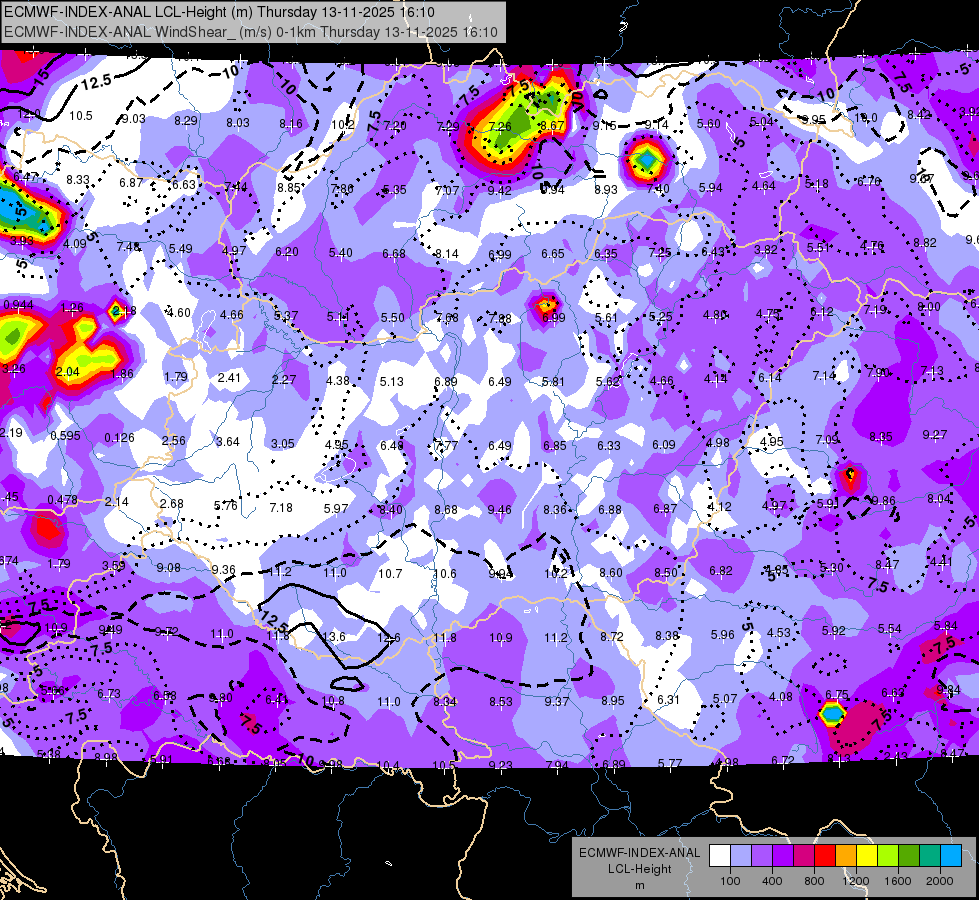The image size is (979, 900).
Task: Click the map value '0.595'
Action: (x=66, y=435)
